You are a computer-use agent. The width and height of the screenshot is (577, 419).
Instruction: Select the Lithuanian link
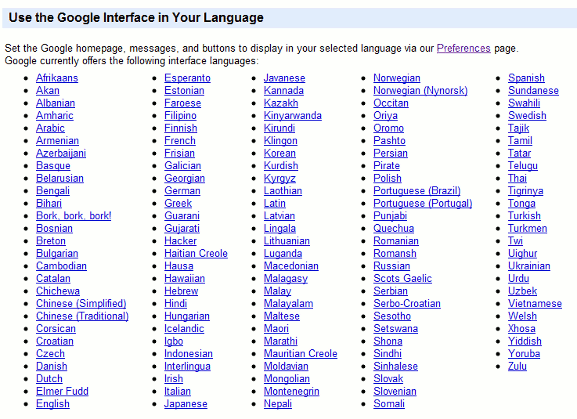(287, 241)
